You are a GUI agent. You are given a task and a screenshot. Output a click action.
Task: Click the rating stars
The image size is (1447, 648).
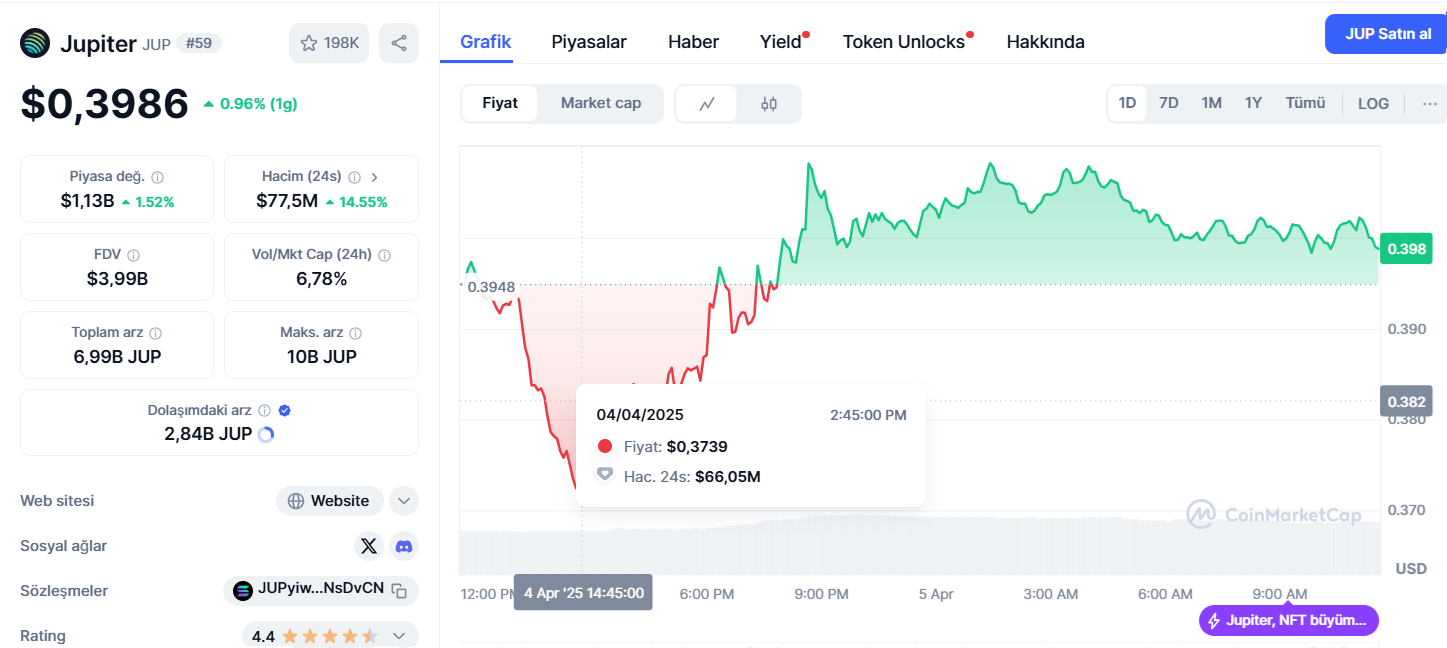(329, 636)
